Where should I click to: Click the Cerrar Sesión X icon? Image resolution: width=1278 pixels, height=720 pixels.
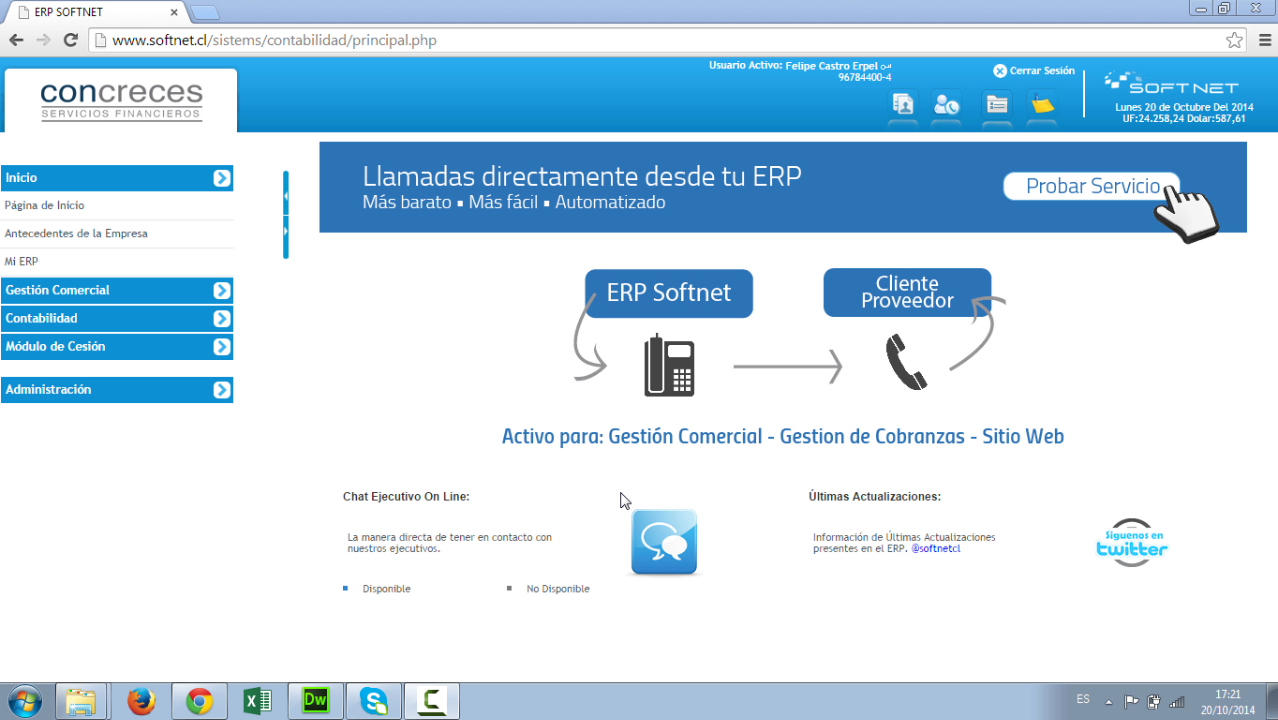(x=1000, y=71)
